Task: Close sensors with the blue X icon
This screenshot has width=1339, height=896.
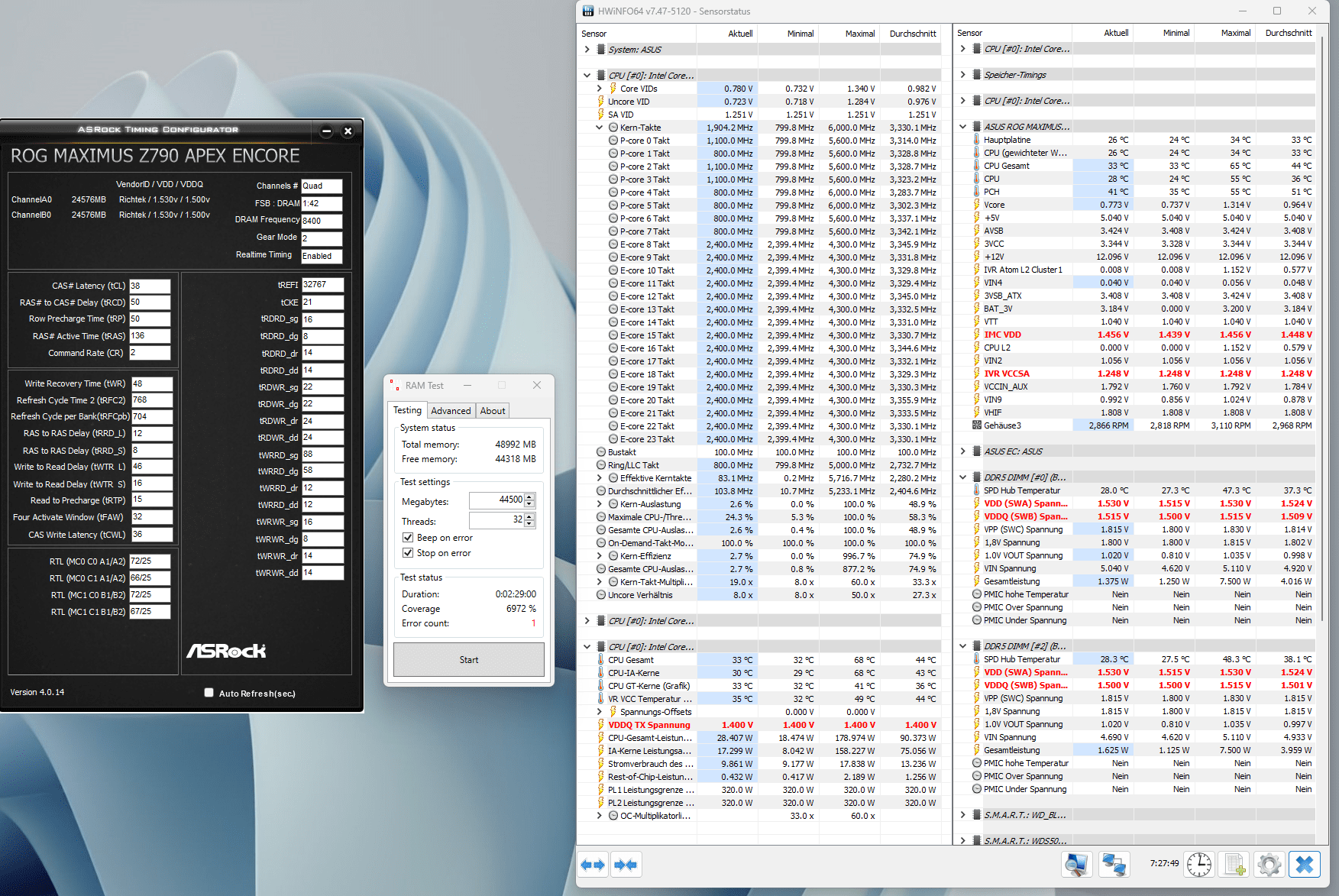Action: click(1305, 865)
